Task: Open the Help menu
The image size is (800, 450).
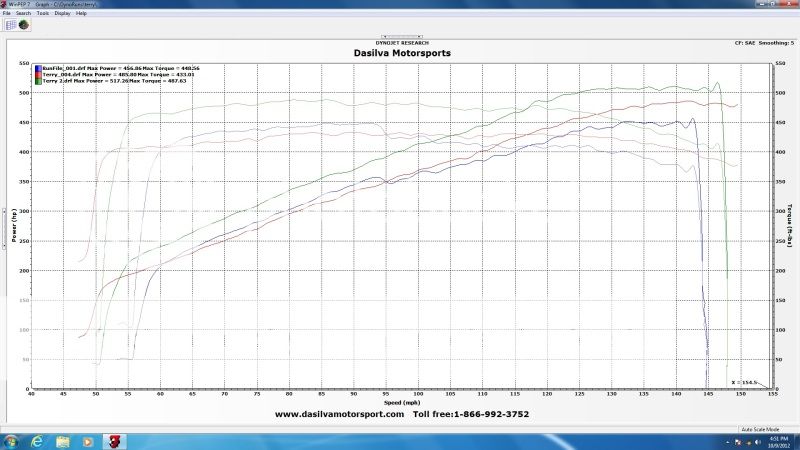Action: coord(81,13)
